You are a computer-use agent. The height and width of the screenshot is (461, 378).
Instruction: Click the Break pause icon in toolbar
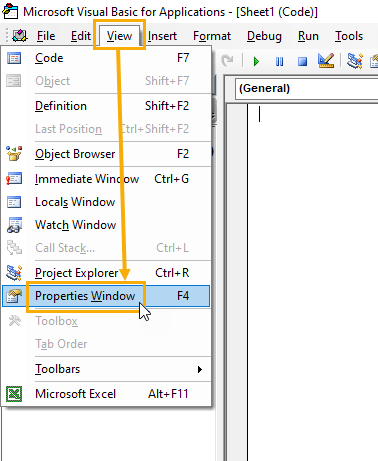click(279, 62)
